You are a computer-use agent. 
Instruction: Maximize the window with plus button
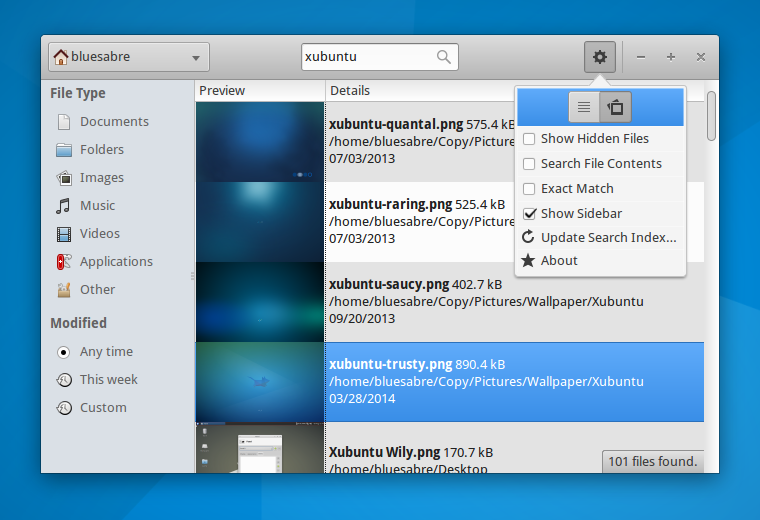click(671, 57)
